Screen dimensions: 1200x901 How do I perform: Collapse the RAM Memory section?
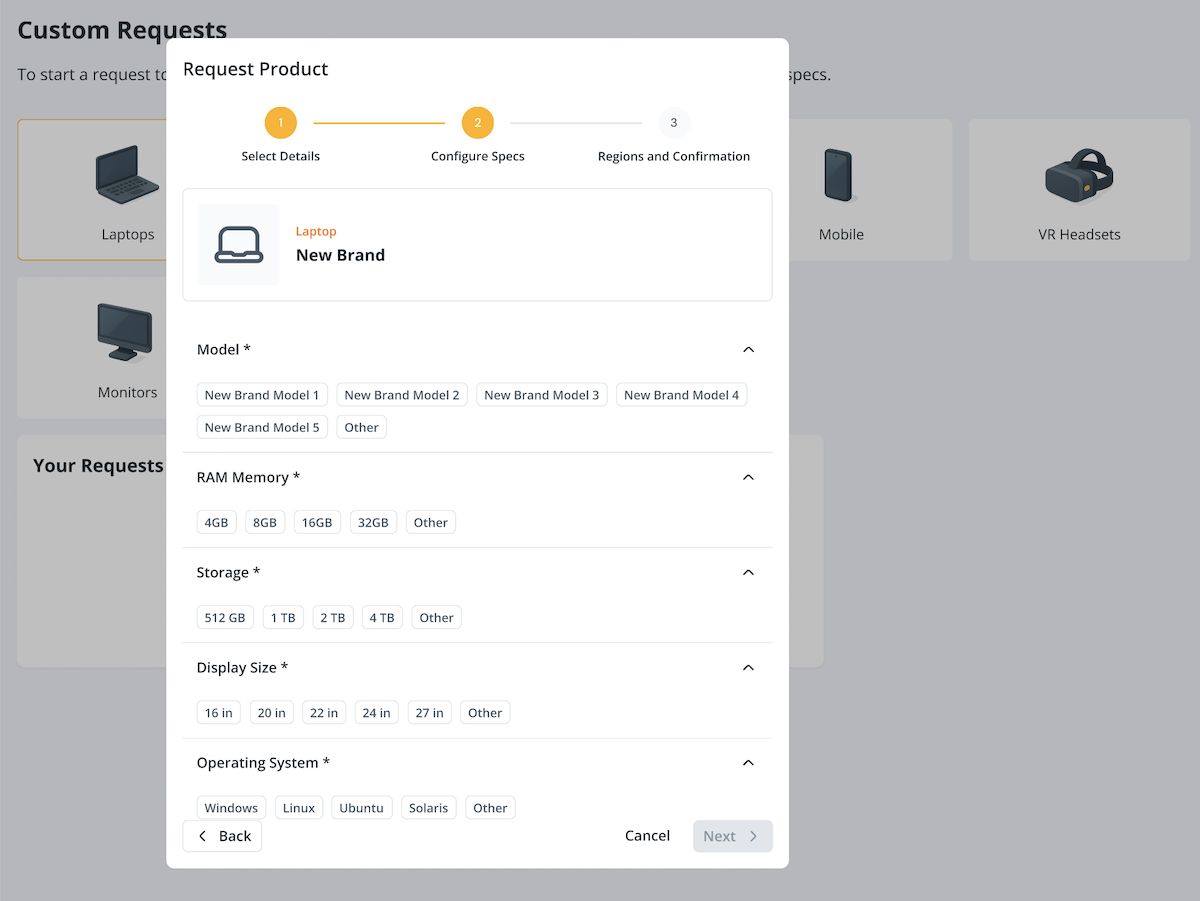pyautogui.click(x=748, y=478)
